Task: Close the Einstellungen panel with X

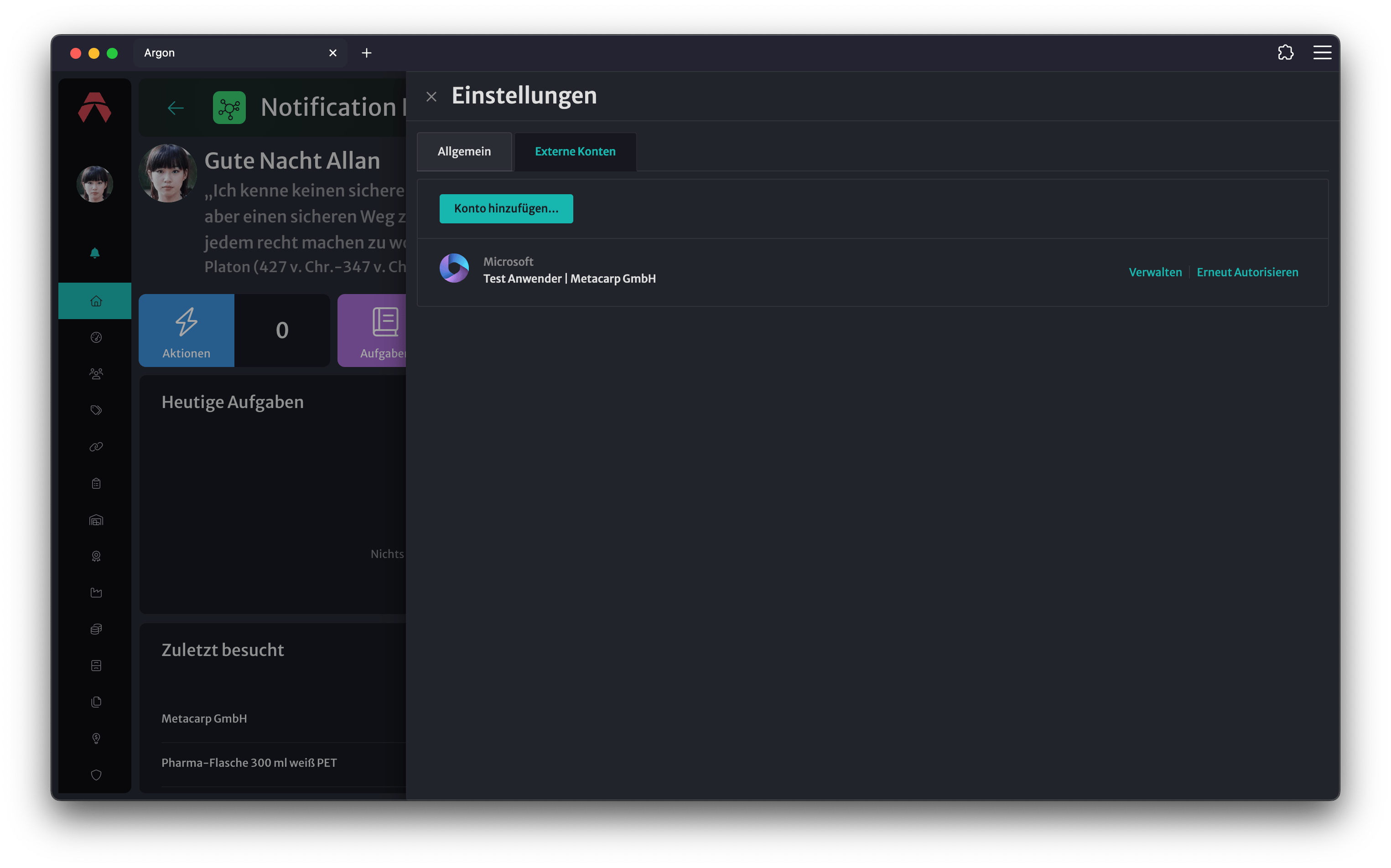Action: [431, 97]
